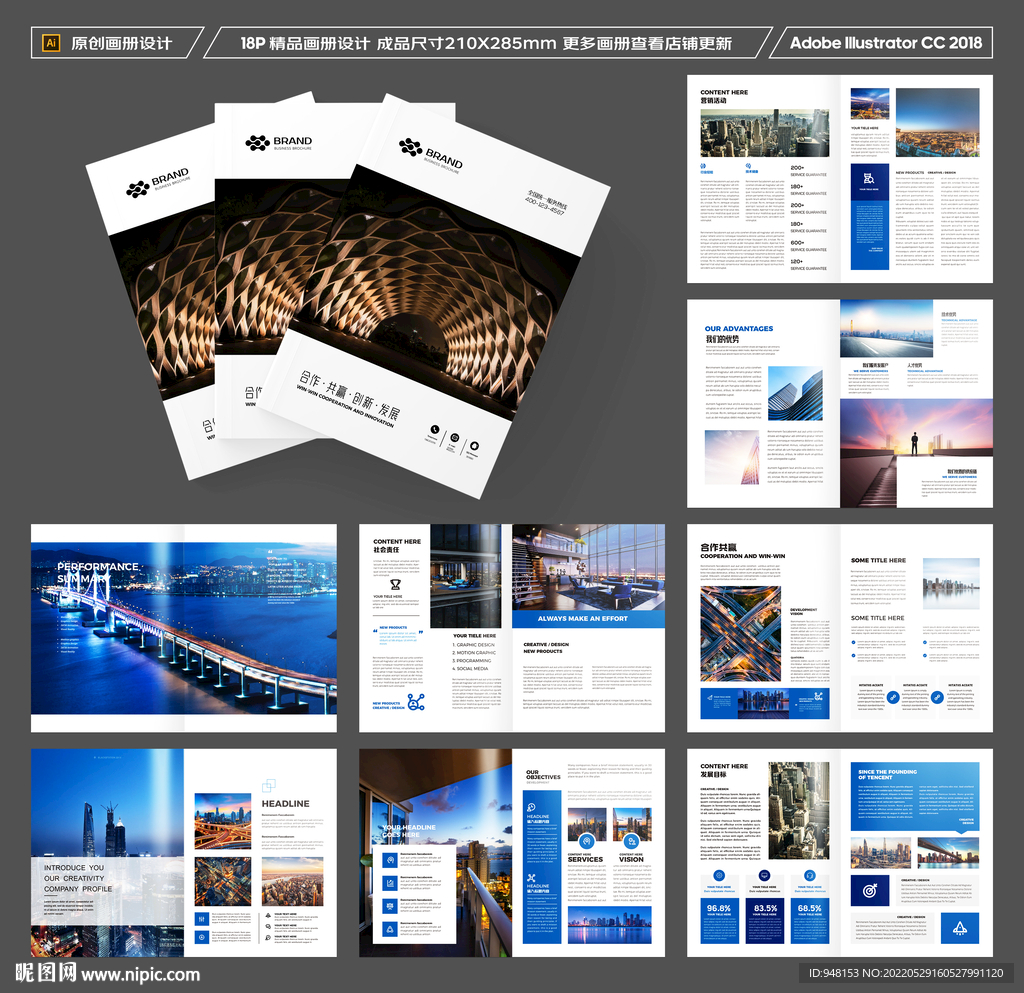Click the SERVICES heading

(585, 859)
